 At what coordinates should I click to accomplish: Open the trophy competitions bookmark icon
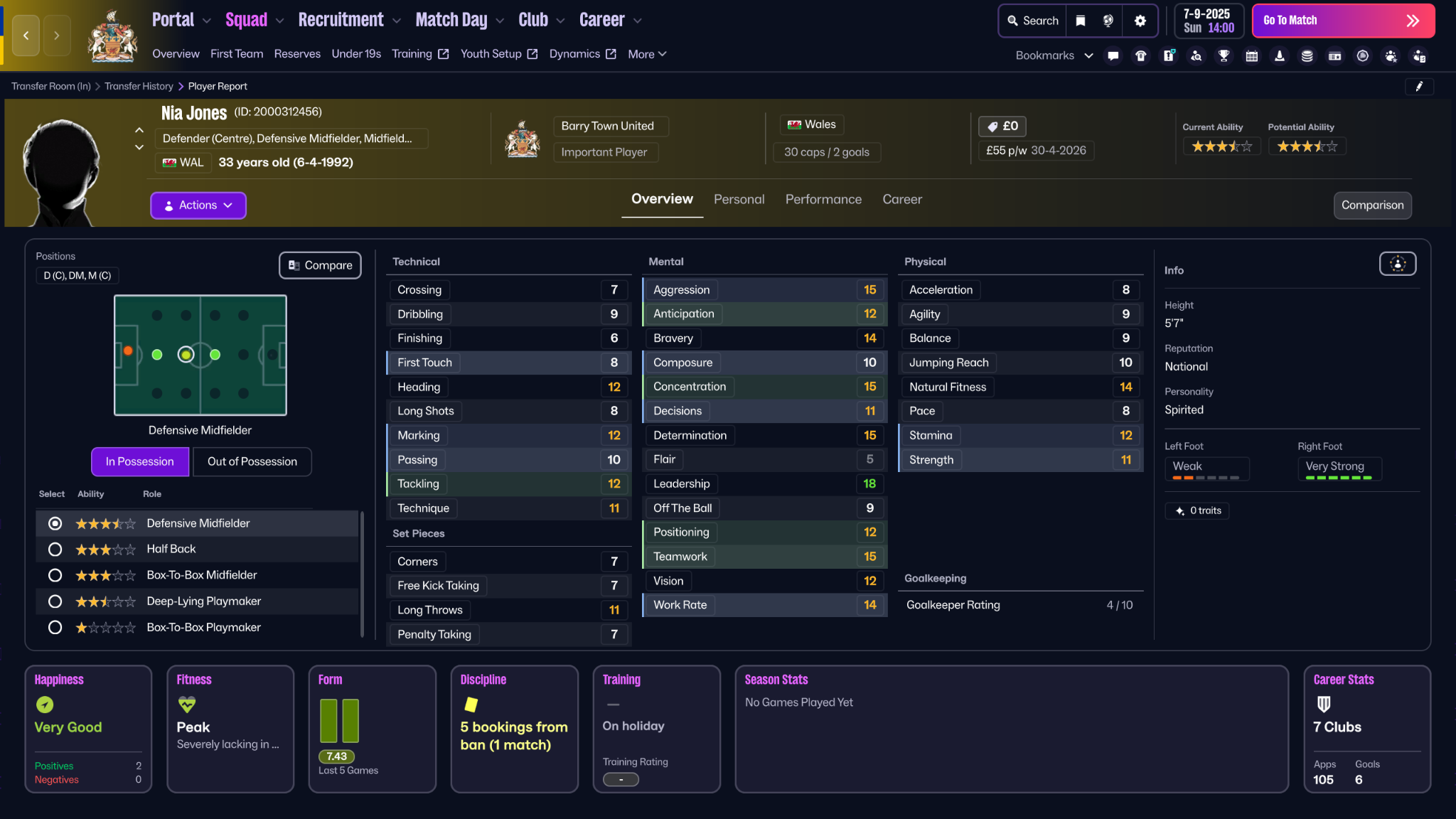[x=1224, y=55]
